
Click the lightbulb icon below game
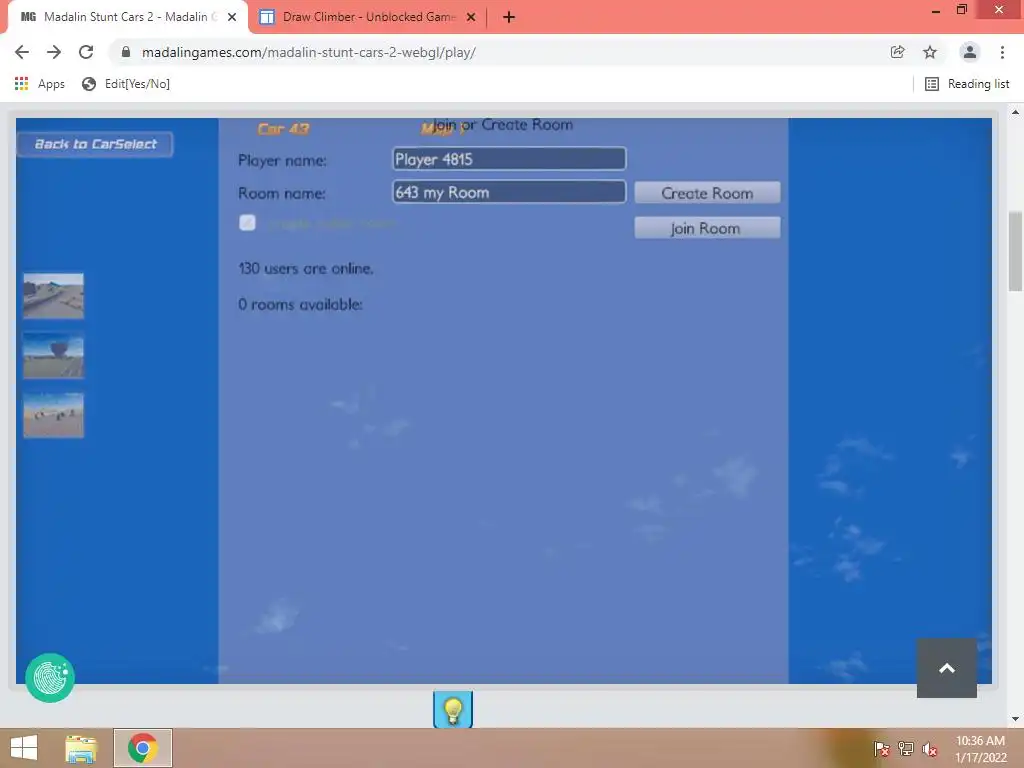(x=453, y=710)
